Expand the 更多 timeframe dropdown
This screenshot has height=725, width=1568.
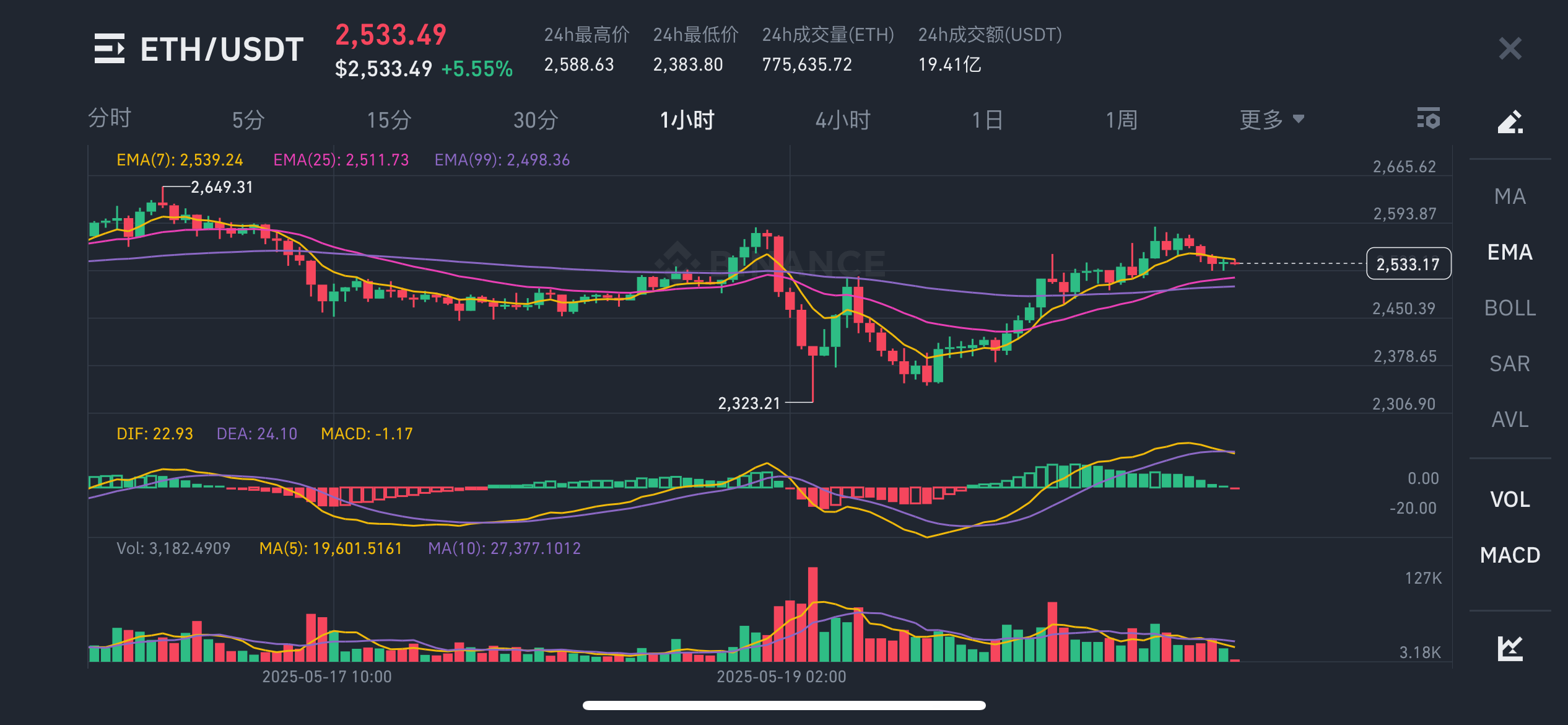tap(1271, 119)
